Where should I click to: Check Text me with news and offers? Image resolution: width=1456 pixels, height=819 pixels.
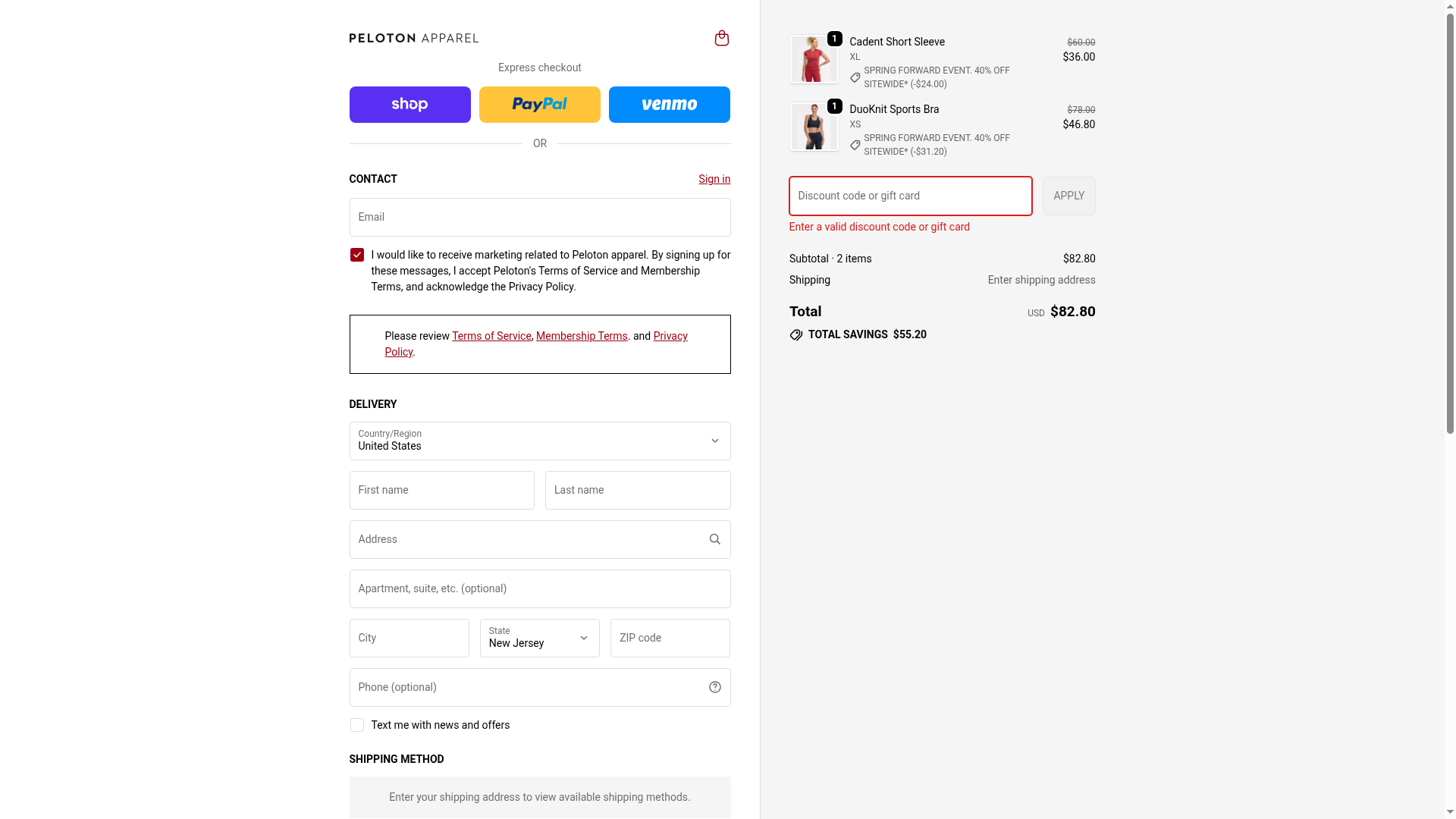(x=356, y=725)
